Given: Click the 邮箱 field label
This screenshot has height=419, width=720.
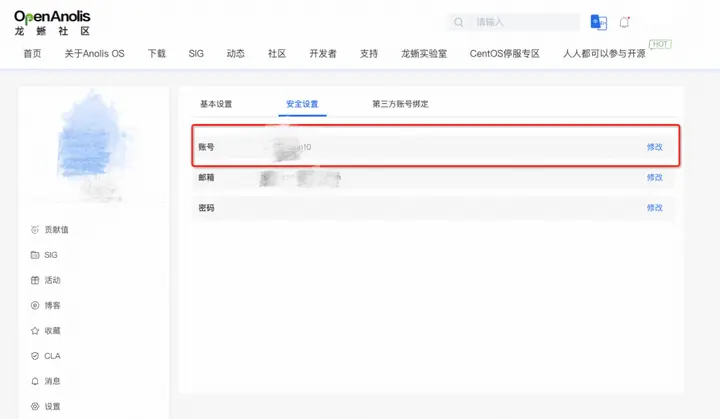Looking at the screenshot, I should point(206,177).
